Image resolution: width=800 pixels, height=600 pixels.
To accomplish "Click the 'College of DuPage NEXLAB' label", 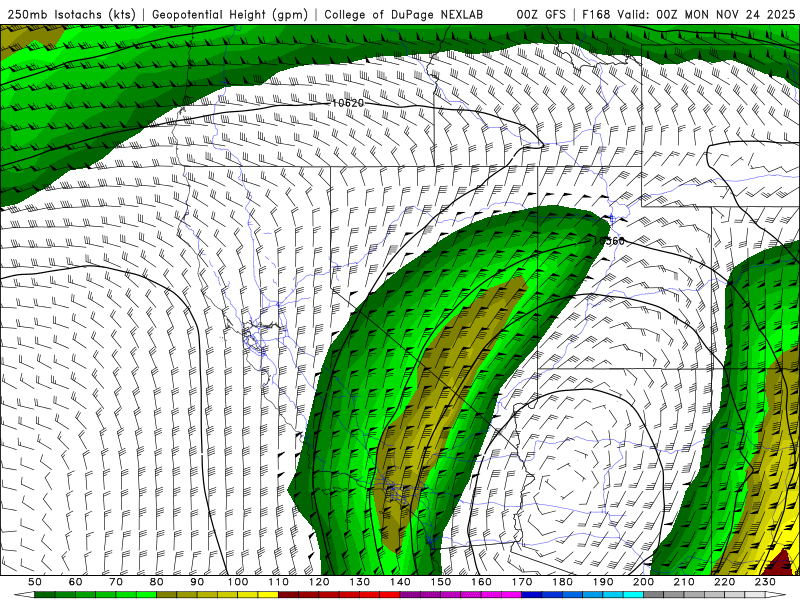I will [x=403, y=15].
